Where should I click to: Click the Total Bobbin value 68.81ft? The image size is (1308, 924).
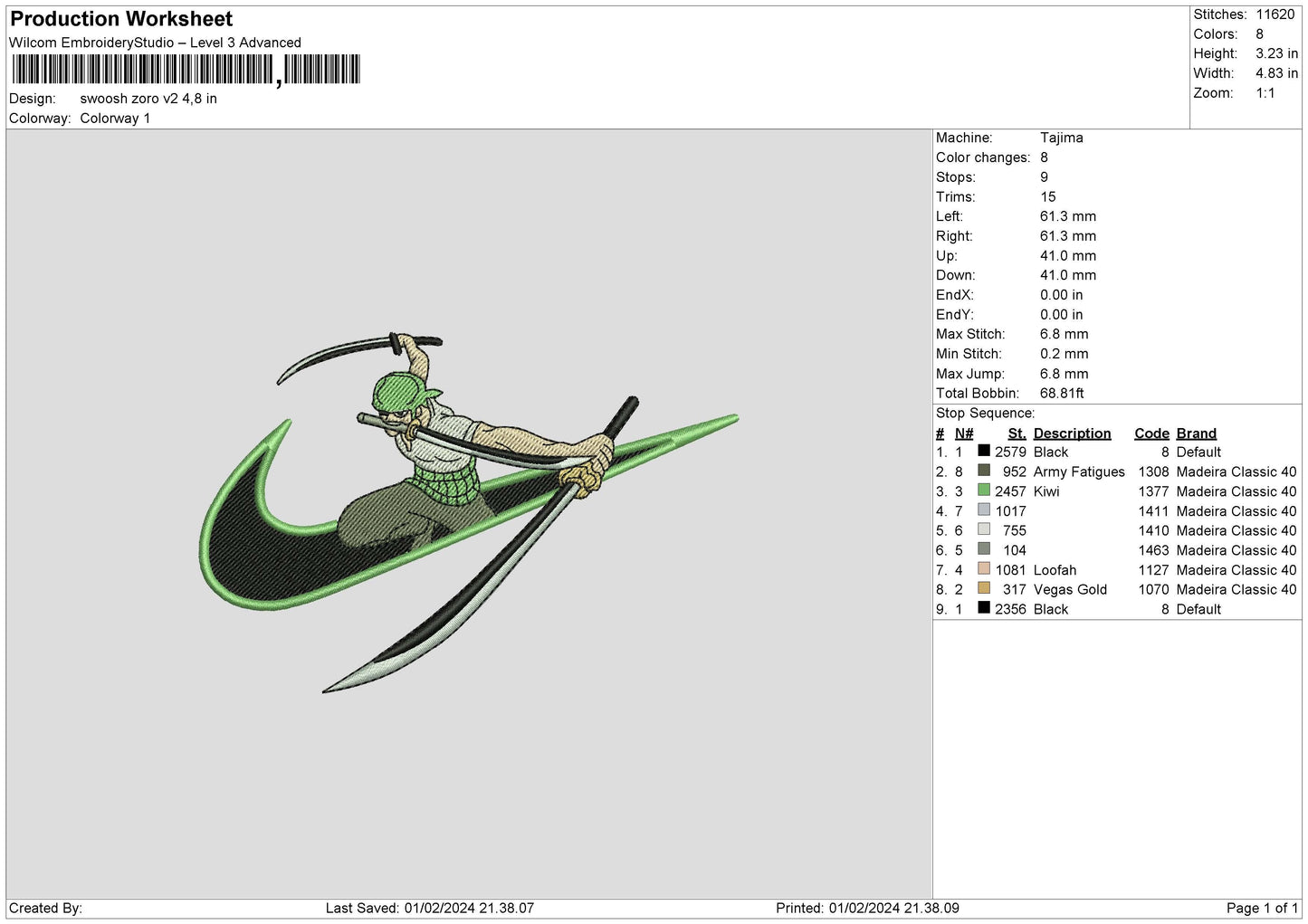point(1063,394)
